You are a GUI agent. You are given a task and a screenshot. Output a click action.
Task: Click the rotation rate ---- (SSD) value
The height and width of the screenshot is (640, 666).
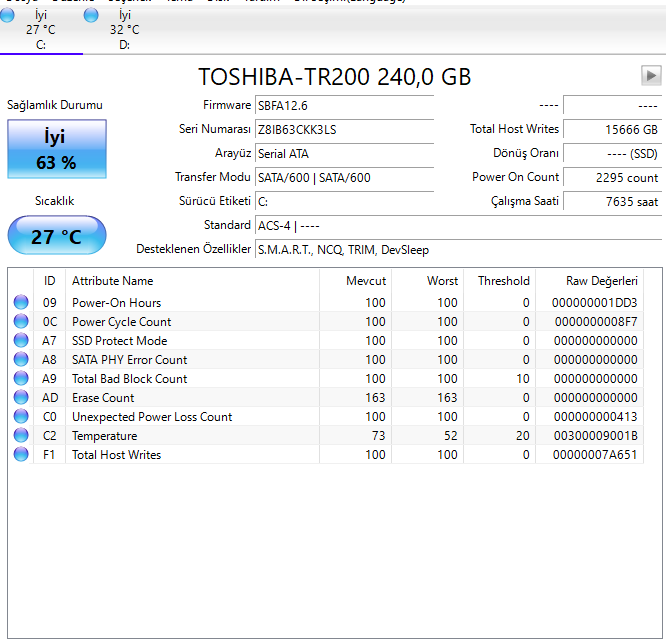612,154
